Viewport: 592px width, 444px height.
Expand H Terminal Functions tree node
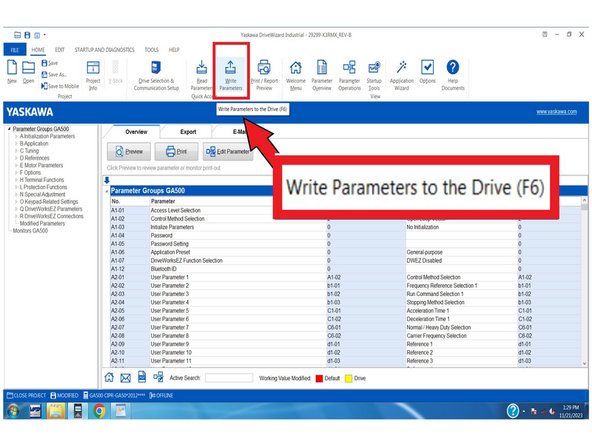coord(16,180)
